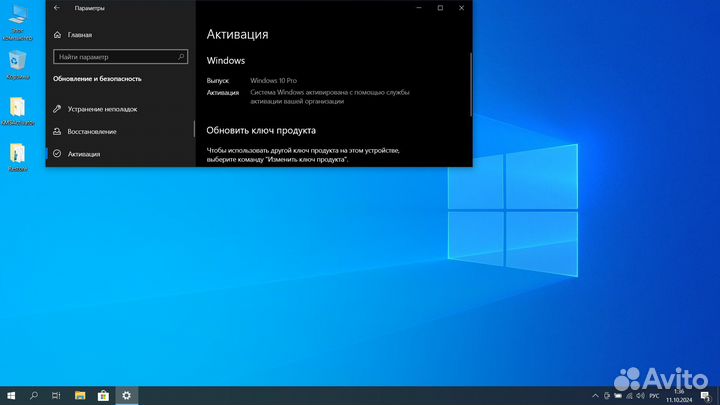The width and height of the screenshot is (720, 405).
Task: Open Microsoft Store from taskbar
Action: click(x=103, y=395)
